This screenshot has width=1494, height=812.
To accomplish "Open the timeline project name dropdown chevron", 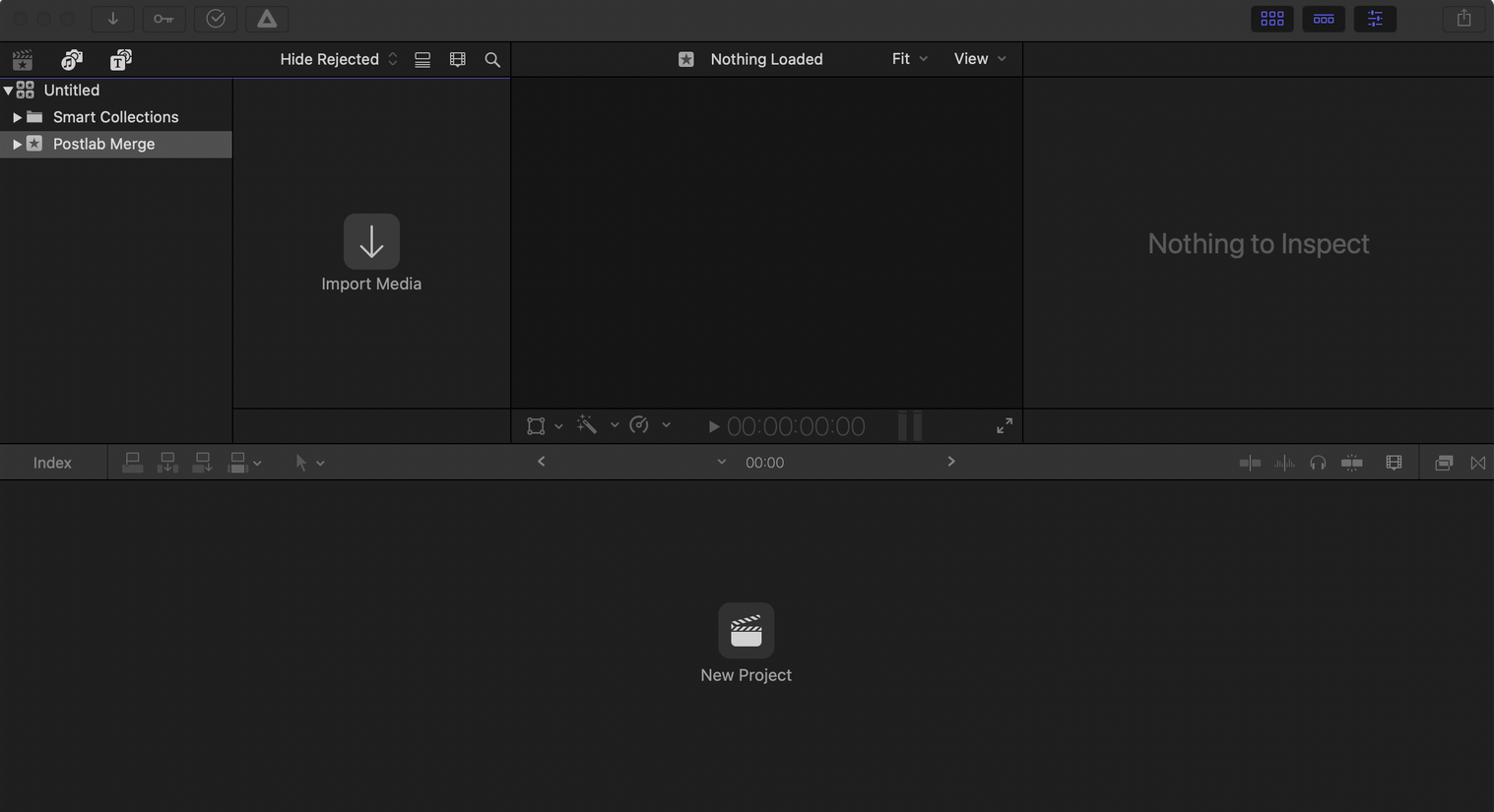I will click(721, 463).
